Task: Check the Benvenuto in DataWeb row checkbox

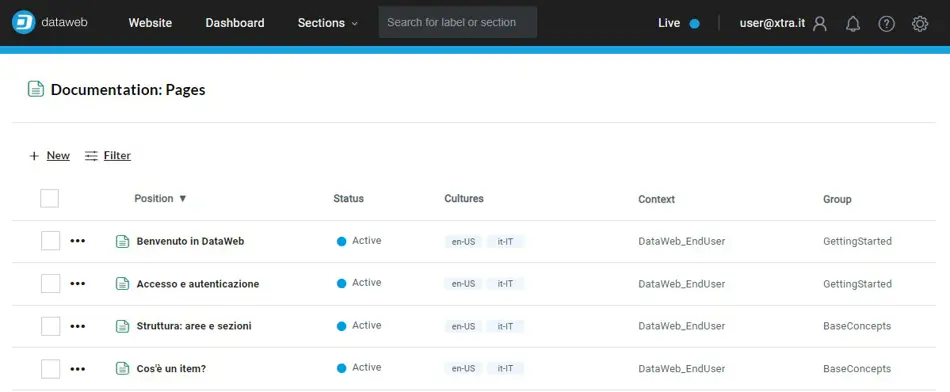Action: pos(50,241)
